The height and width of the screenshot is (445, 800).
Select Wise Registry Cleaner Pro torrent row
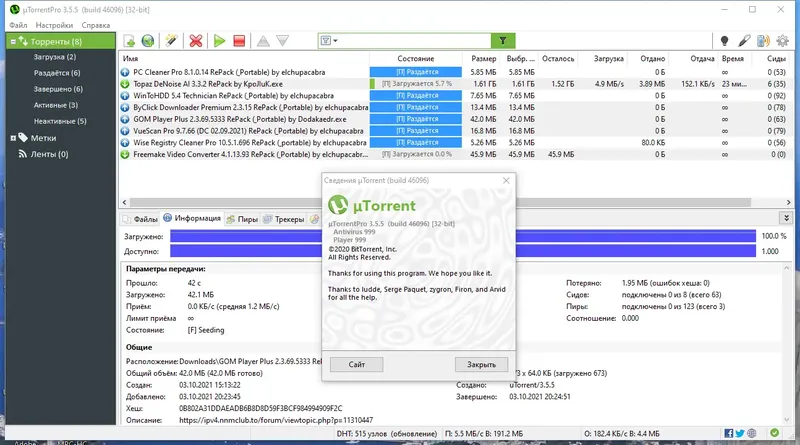point(455,143)
